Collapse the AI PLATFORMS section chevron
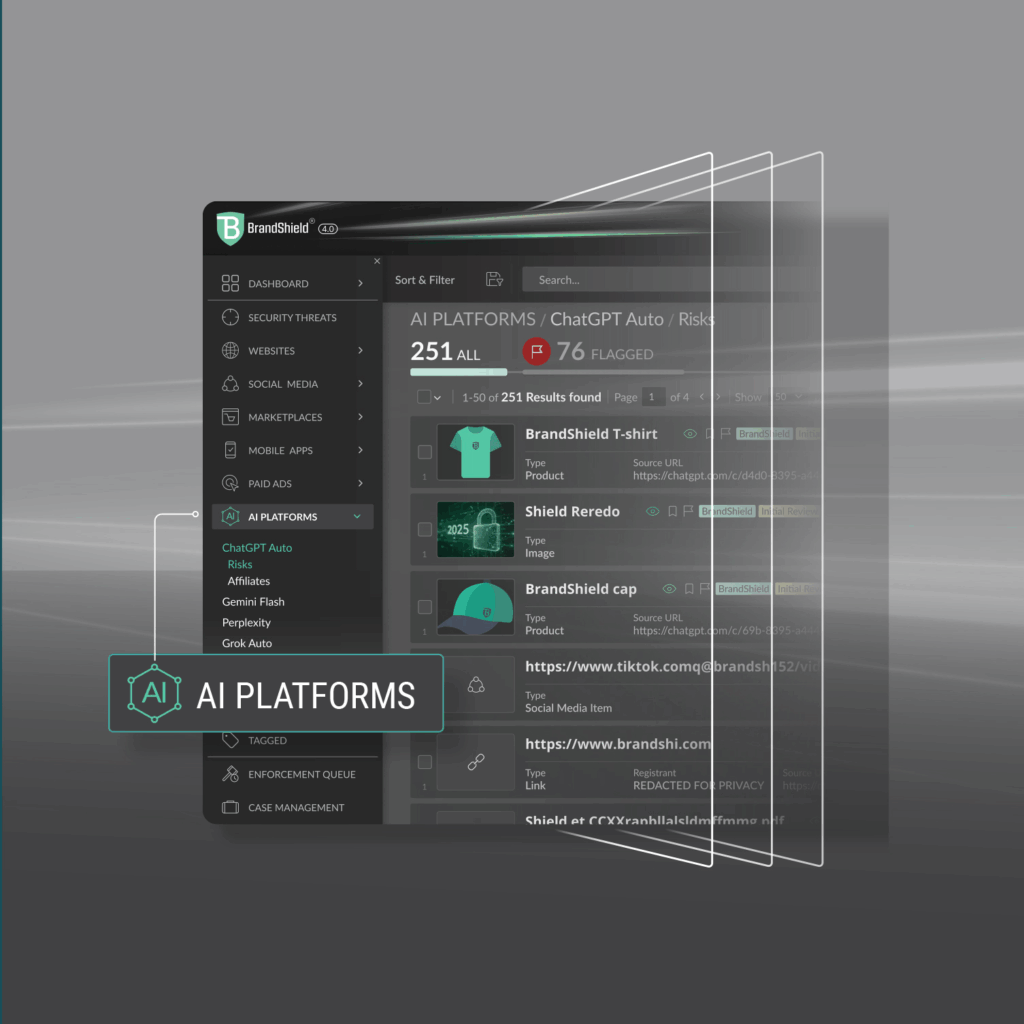The width and height of the screenshot is (1024, 1024). [357, 517]
